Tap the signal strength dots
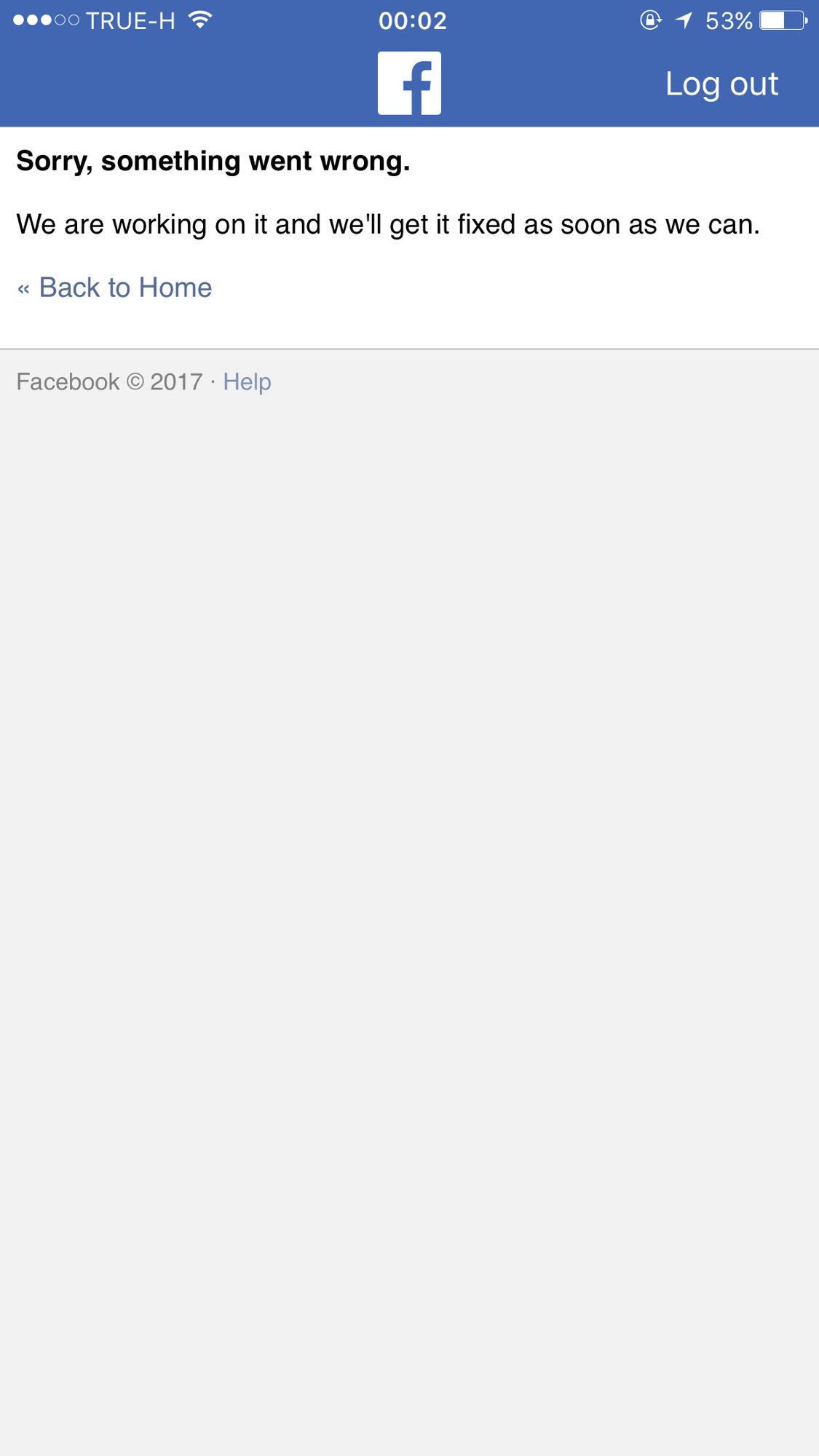 tap(46, 20)
